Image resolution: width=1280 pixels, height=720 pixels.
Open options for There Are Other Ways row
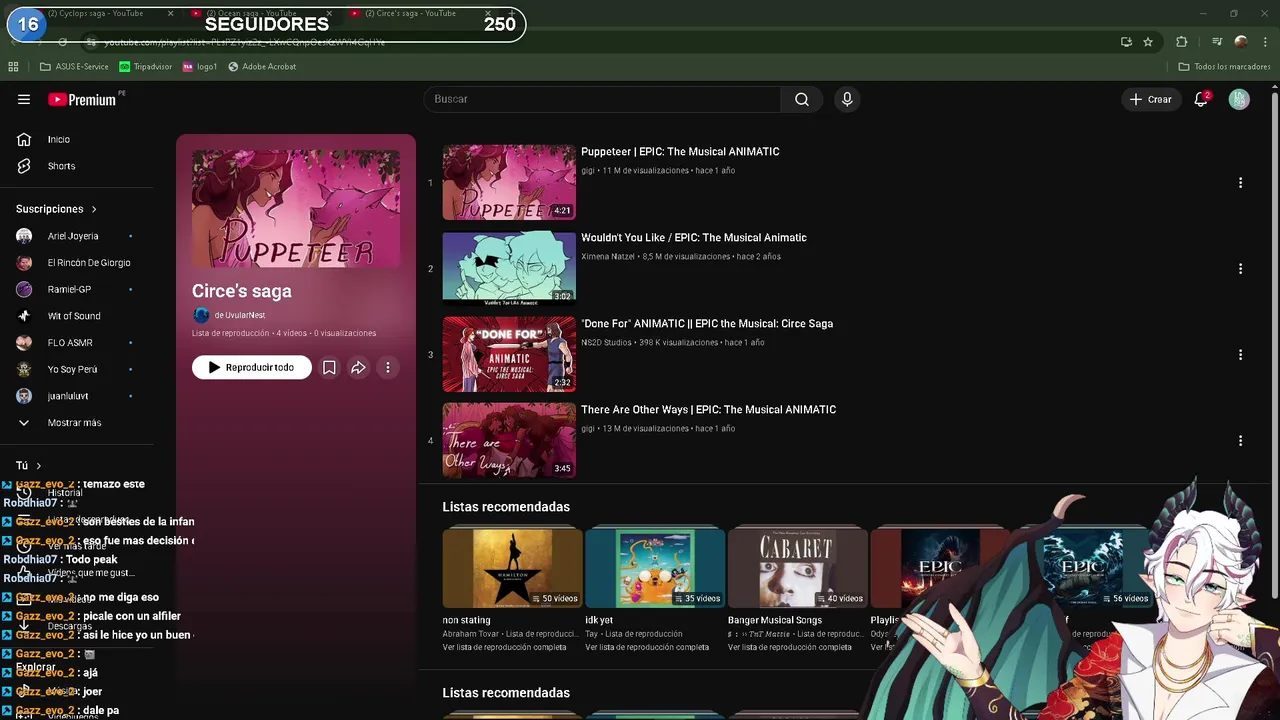point(1240,441)
